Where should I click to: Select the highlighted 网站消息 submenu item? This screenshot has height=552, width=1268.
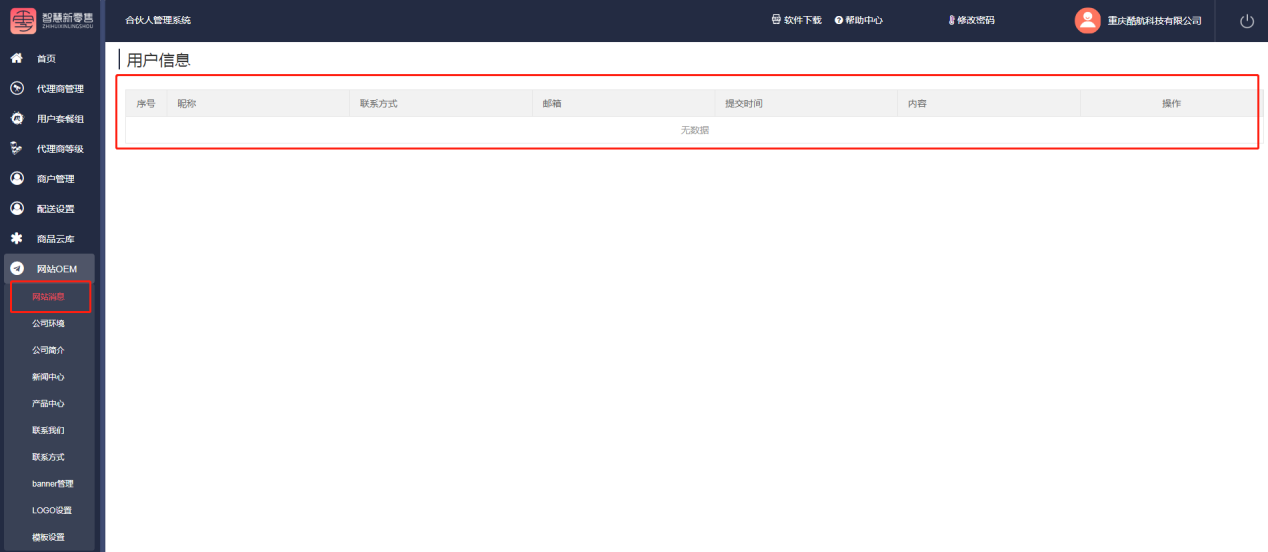[x=48, y=297]
